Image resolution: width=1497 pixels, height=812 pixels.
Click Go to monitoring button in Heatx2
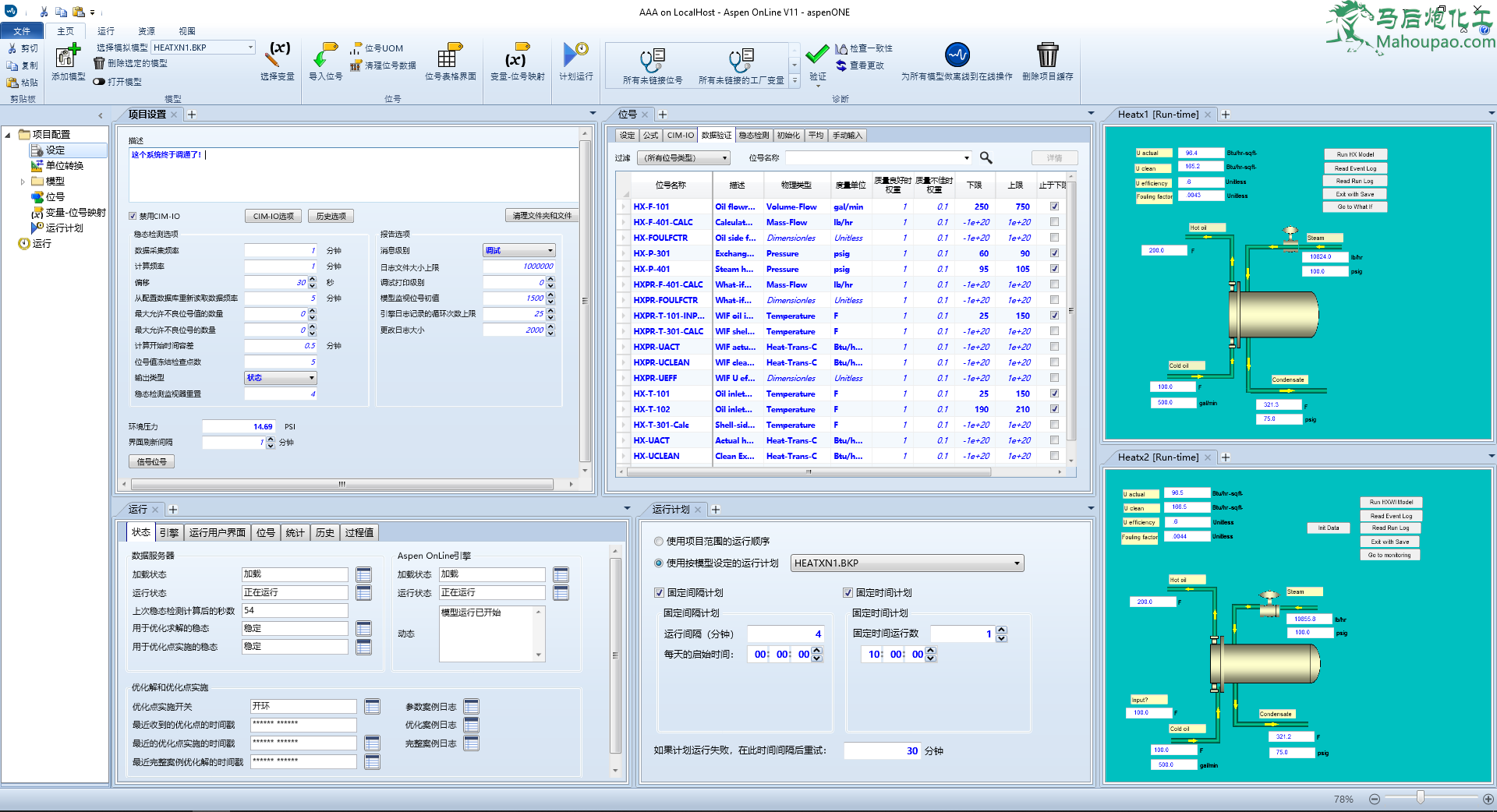1389,555
